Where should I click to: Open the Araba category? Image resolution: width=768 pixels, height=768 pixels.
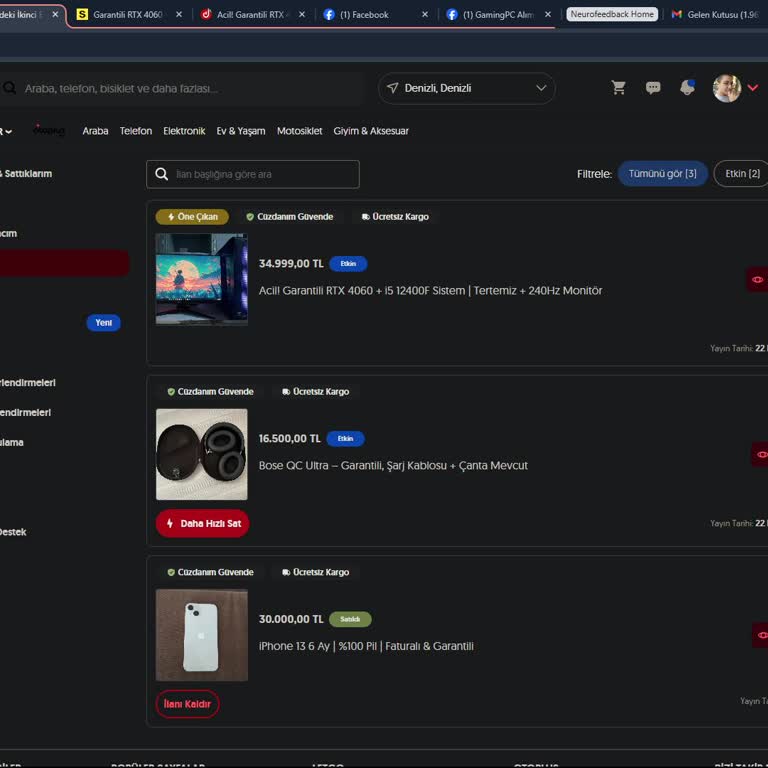pos(95,131)
